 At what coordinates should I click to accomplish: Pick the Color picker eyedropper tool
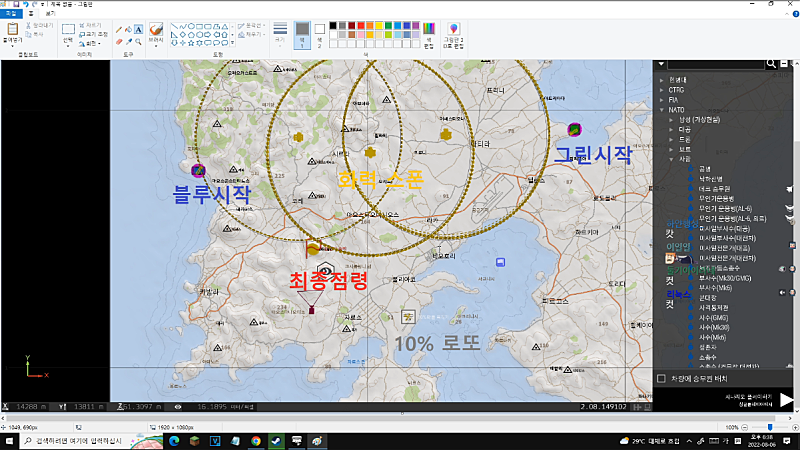[x=130, y=41]
